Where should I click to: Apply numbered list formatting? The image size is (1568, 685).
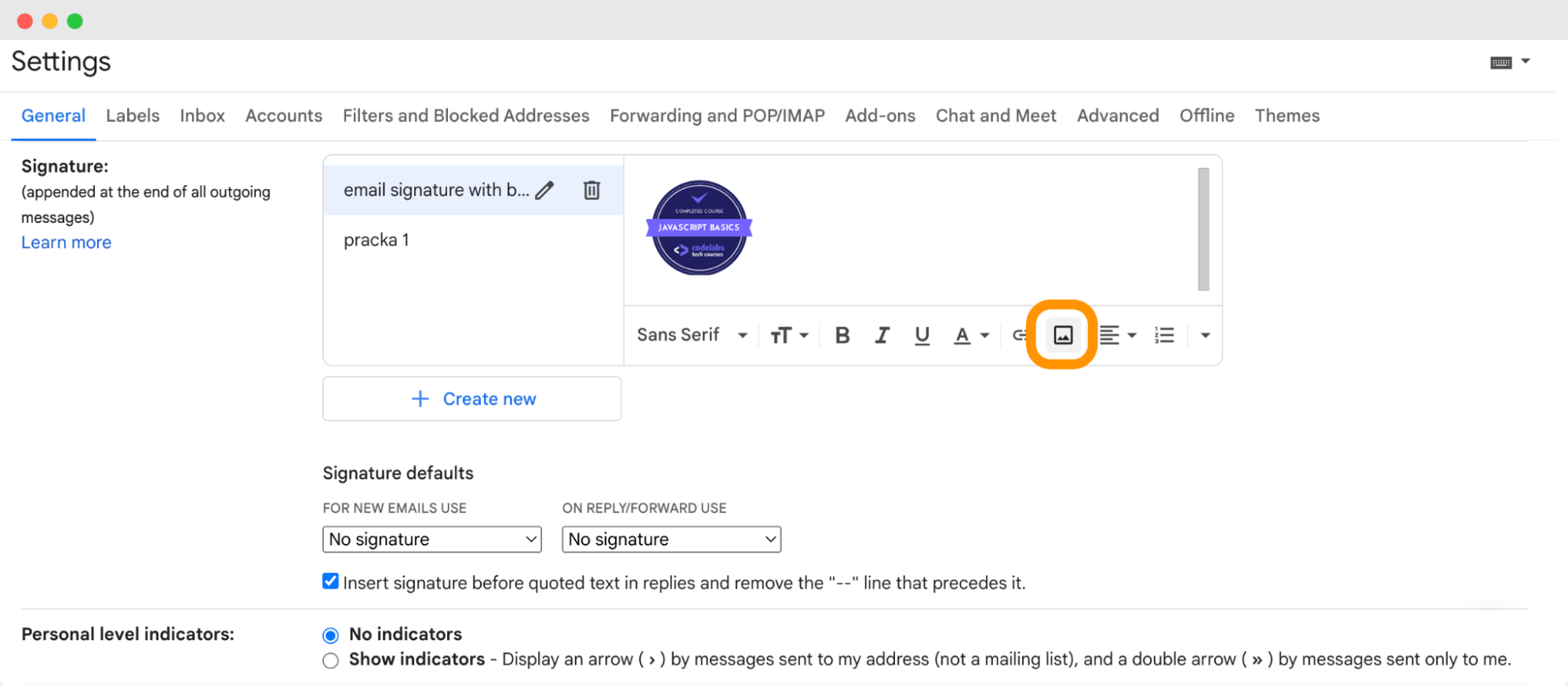(x=1165, y=336)
